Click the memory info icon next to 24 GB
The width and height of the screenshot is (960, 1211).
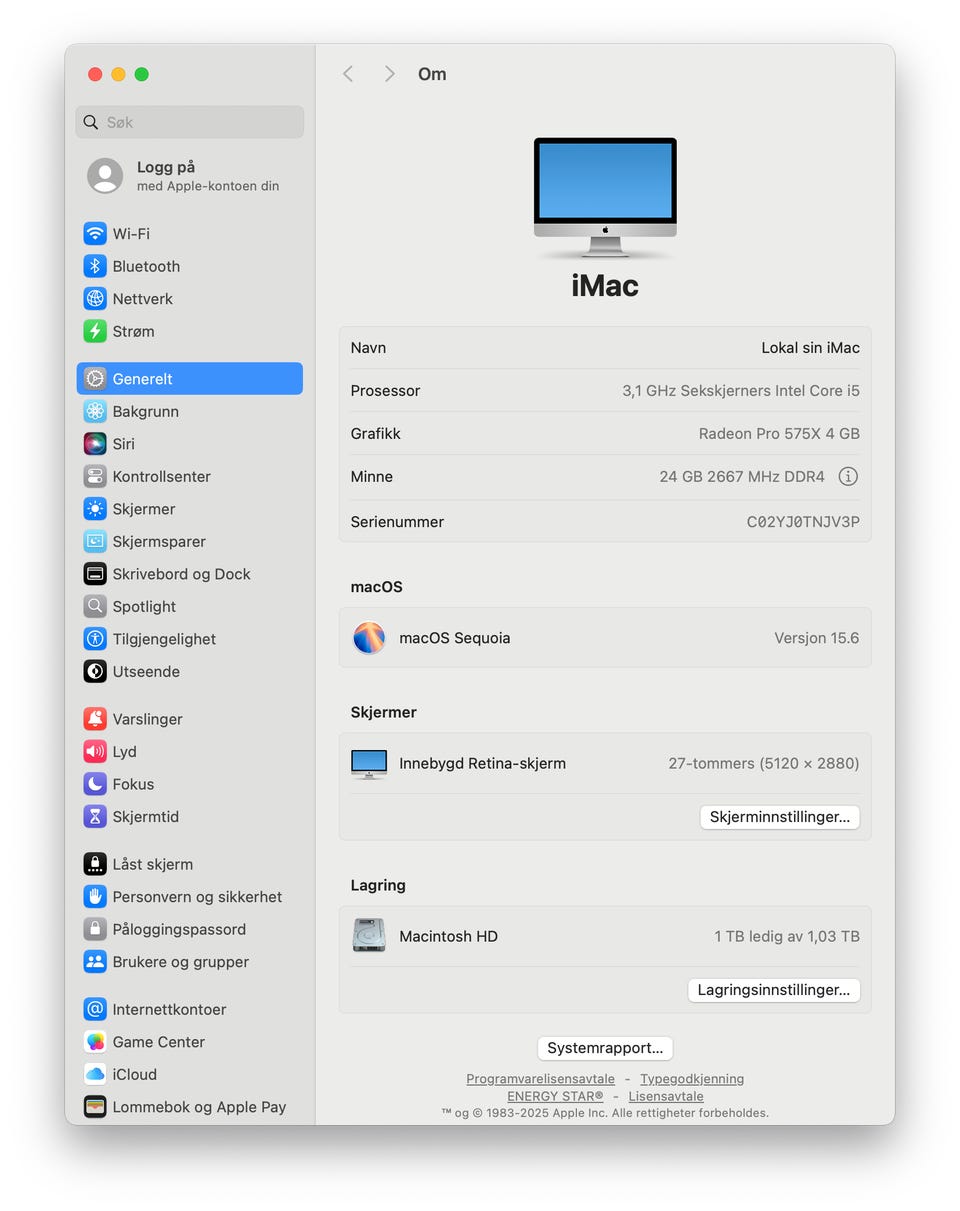pos(848,477)
